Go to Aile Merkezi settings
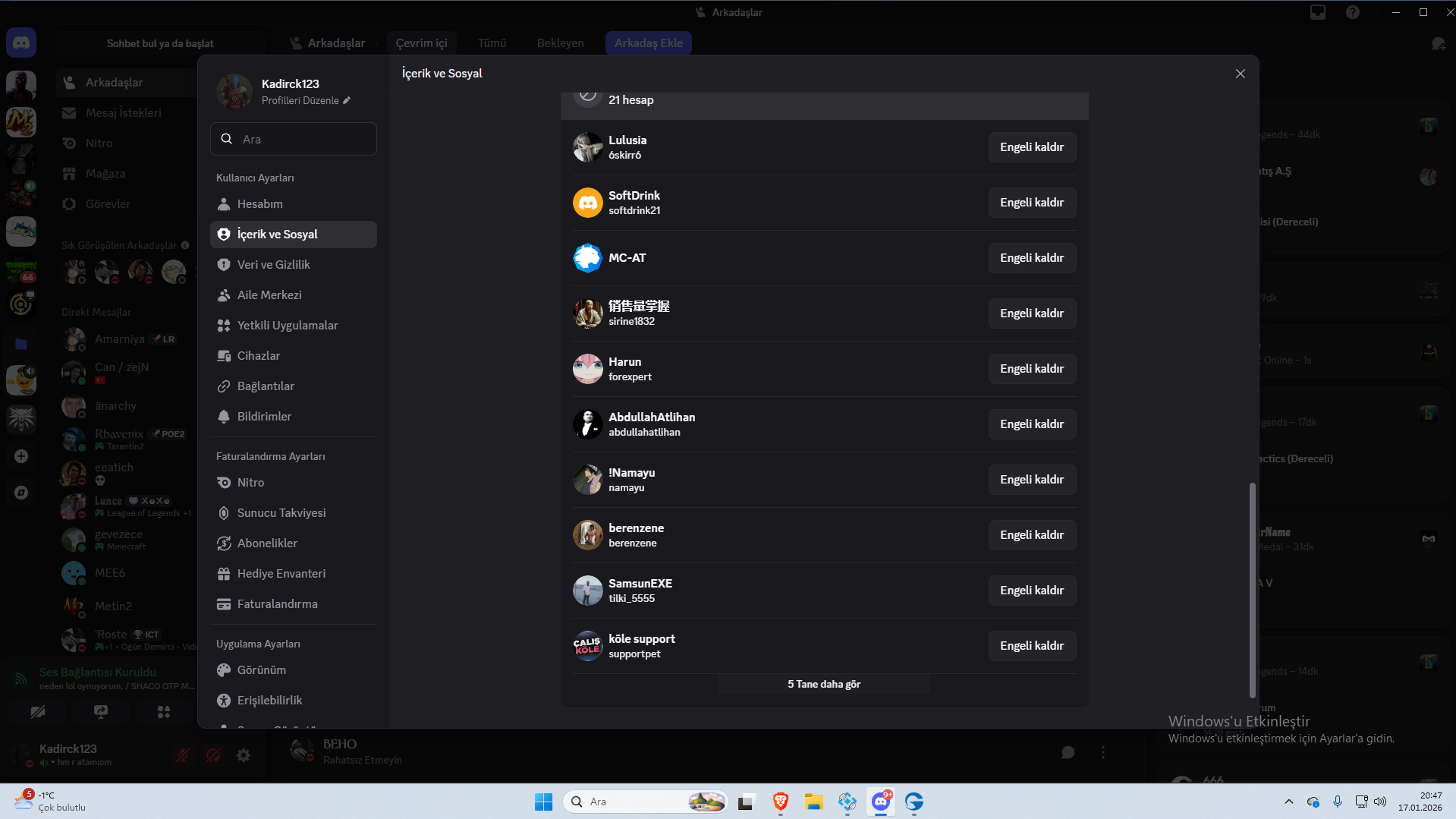This screenshot has height=819, width=1456. click(x=293, y=295)
